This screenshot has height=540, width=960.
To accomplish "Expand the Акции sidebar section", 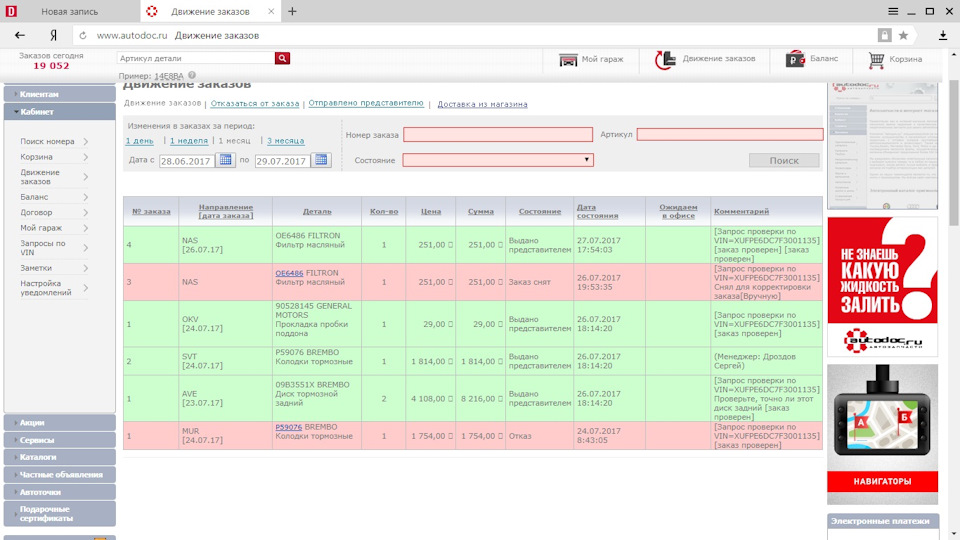I will 59,422.
